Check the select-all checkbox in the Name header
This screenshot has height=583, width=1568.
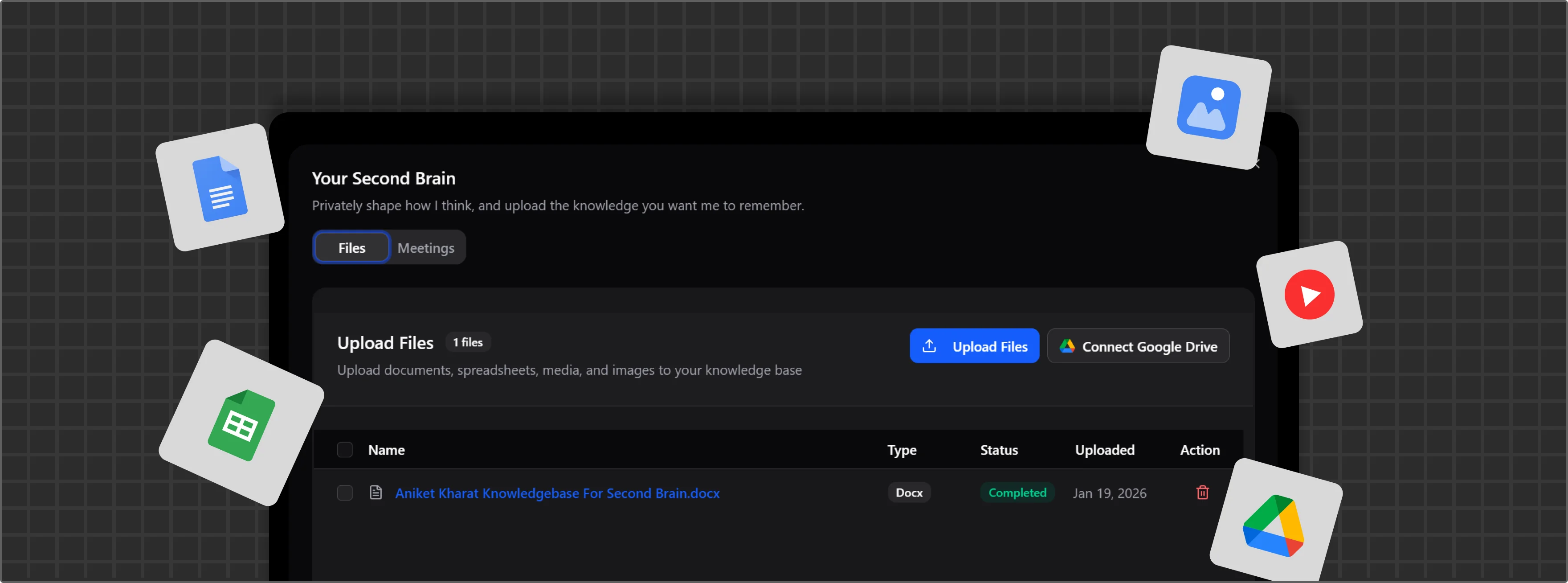click(344, 450)
